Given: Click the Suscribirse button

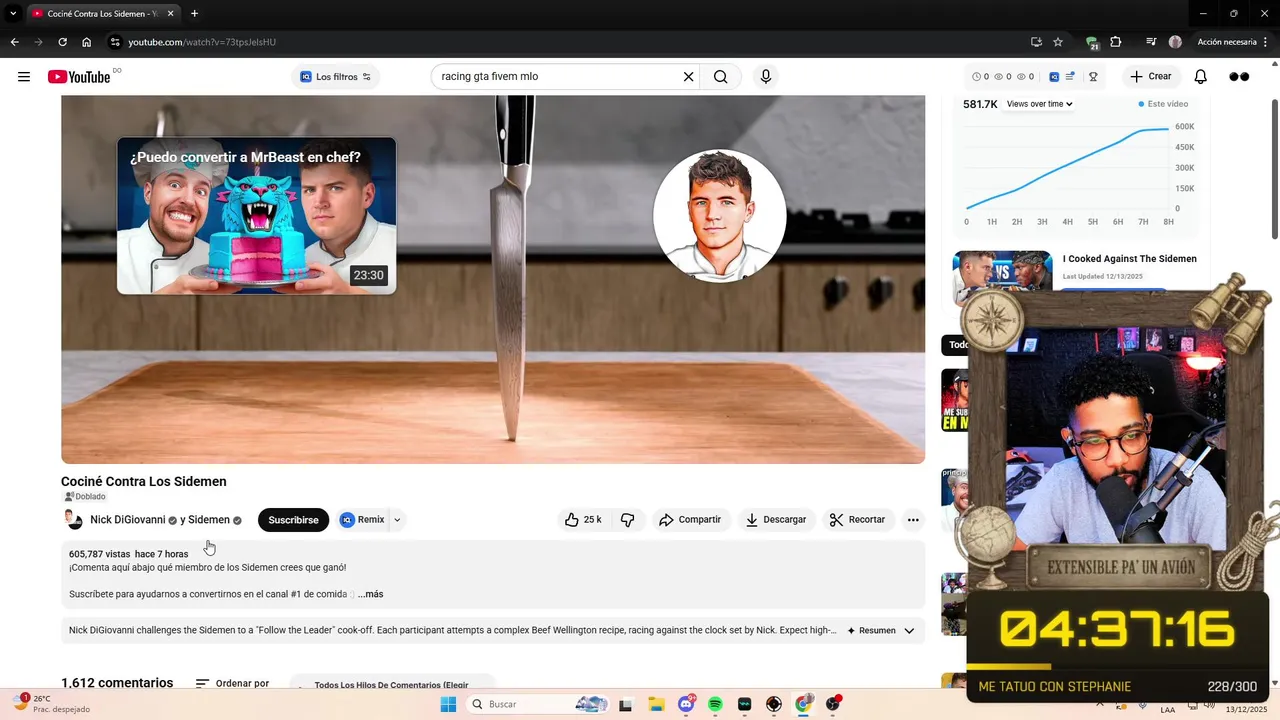Looking at the screenshot, I should [x=293, y=520].
